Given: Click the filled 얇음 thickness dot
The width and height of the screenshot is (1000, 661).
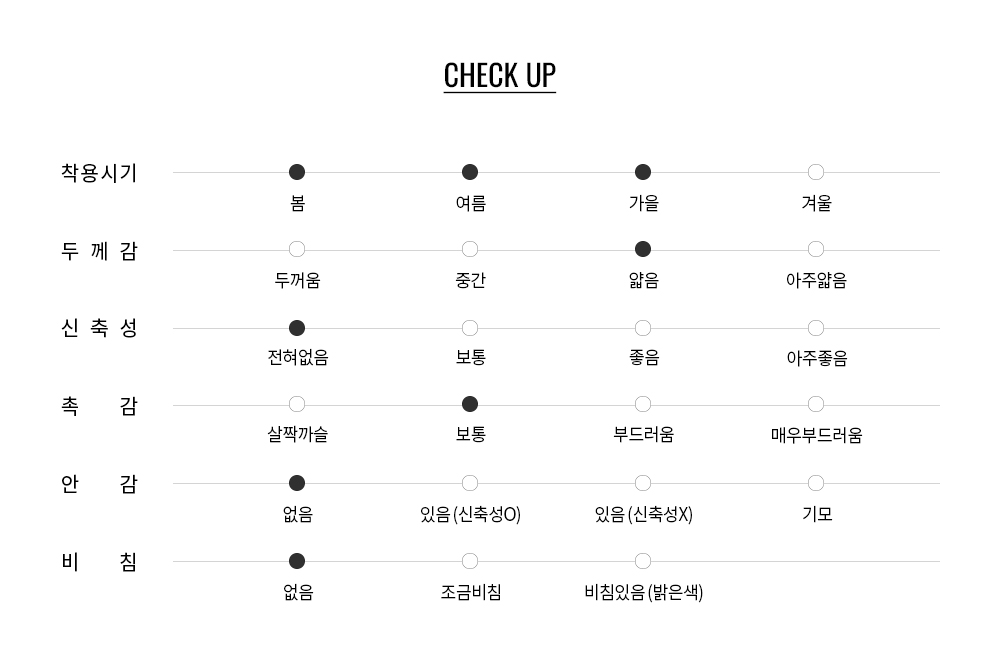Looking at the screenshot, I should pyautogui.click(x=643, y=249).
